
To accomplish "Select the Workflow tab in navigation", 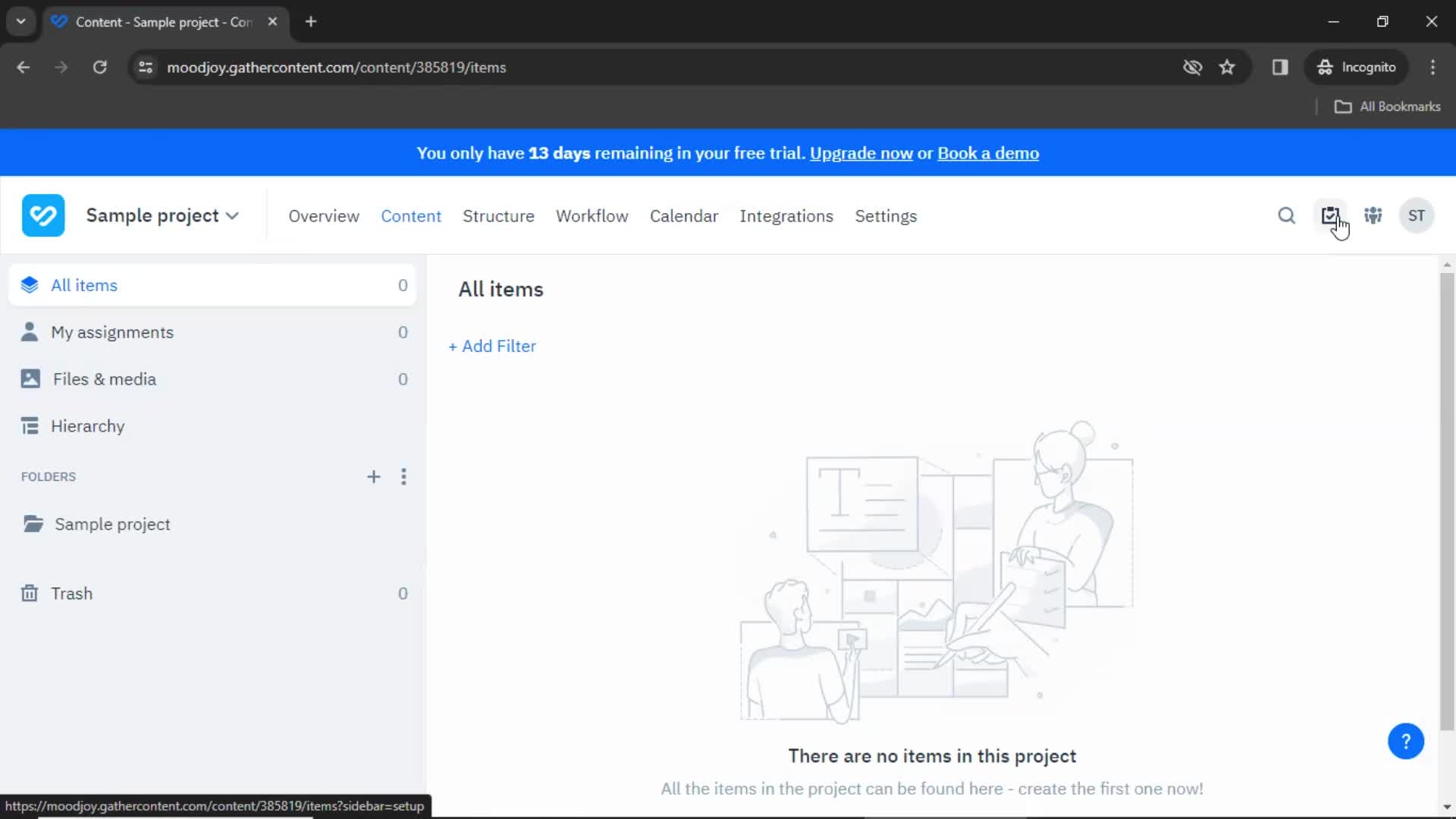I will click(x=592, y=215).
